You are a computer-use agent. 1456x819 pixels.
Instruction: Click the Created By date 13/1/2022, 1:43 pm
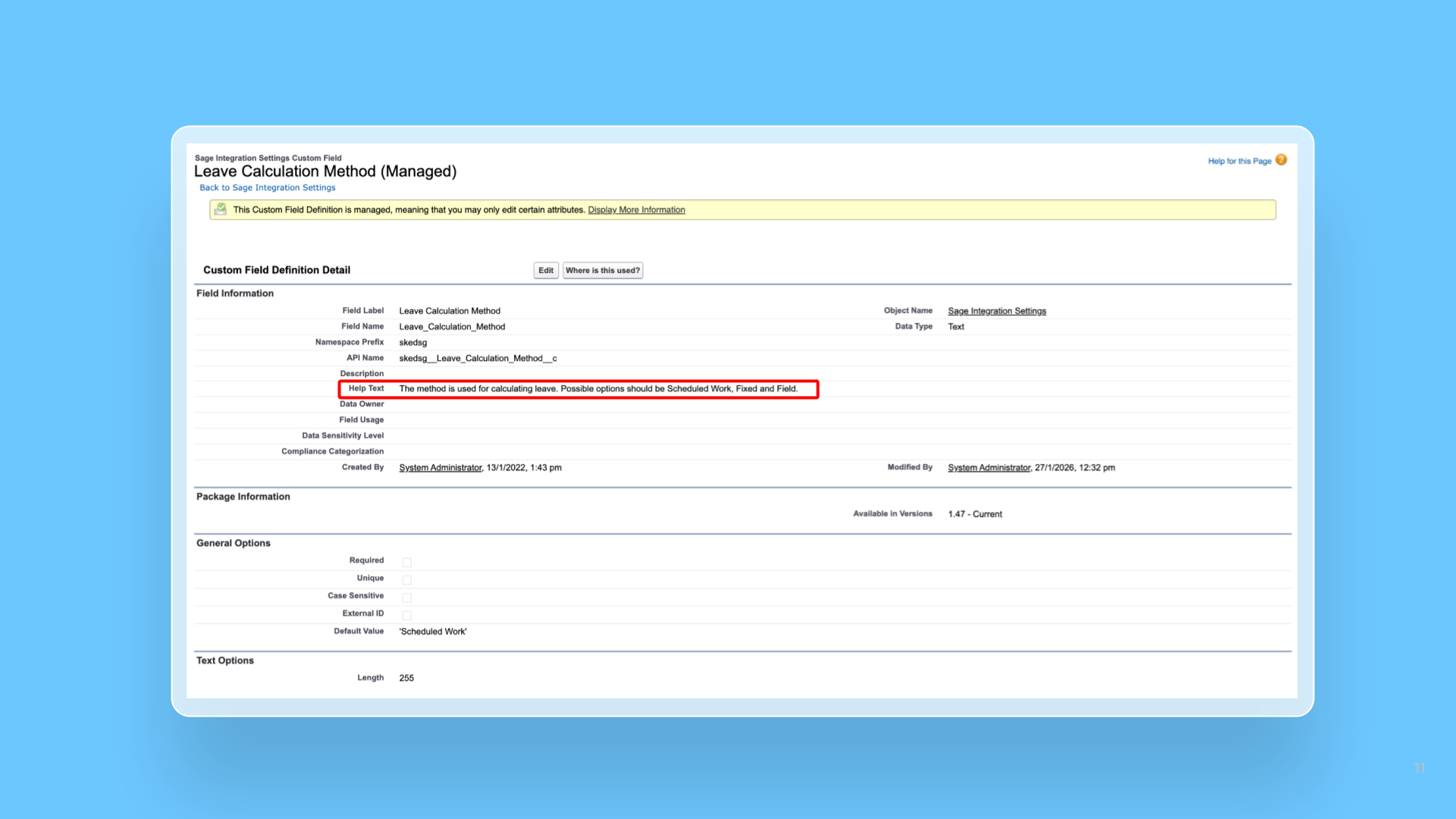[x=524, y=468]
